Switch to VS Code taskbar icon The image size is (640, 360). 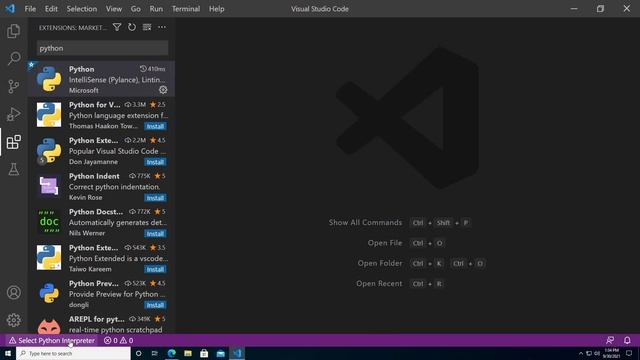[x=237, y=353]
